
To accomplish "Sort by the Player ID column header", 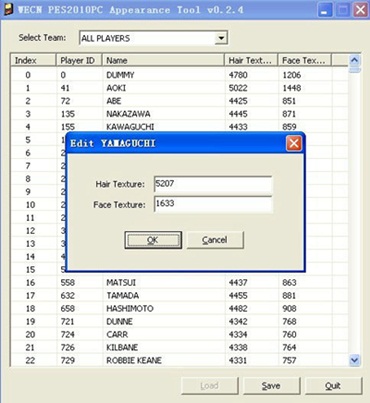I will (79, 60).
